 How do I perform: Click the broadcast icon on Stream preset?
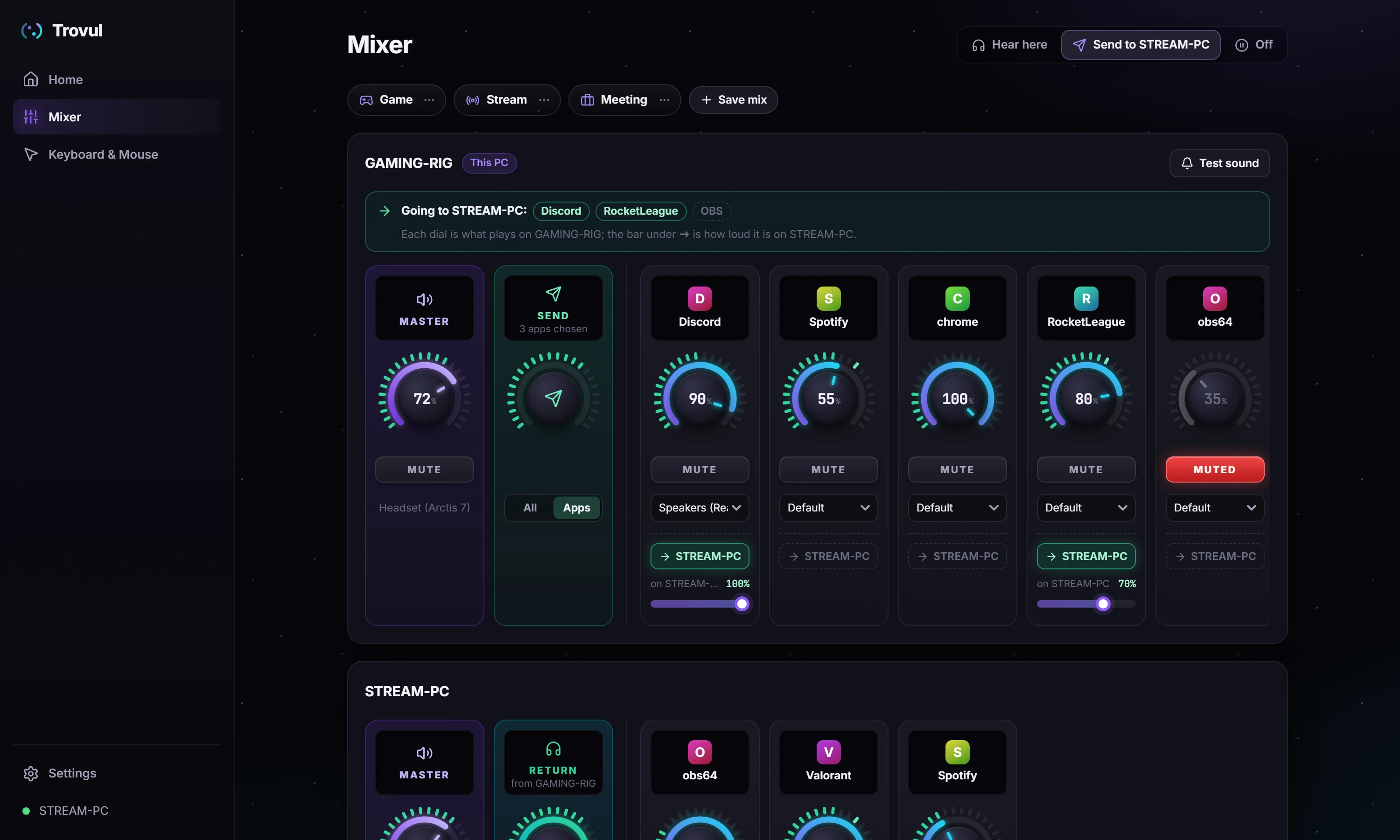473,99
